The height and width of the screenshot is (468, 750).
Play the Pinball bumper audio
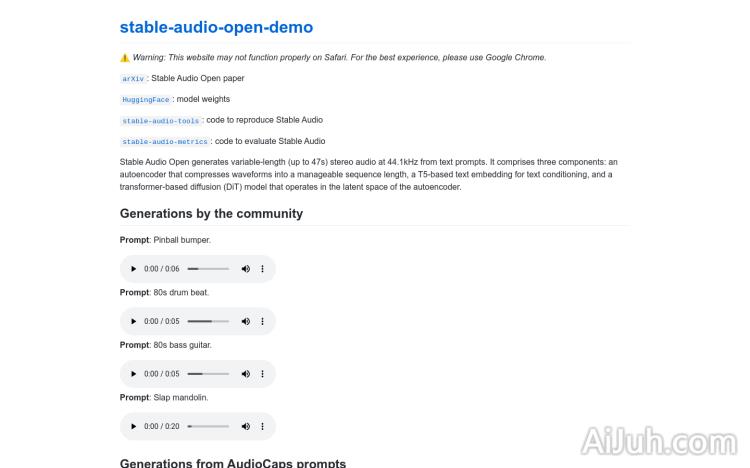pyautogui.click(x=133, y=269)
